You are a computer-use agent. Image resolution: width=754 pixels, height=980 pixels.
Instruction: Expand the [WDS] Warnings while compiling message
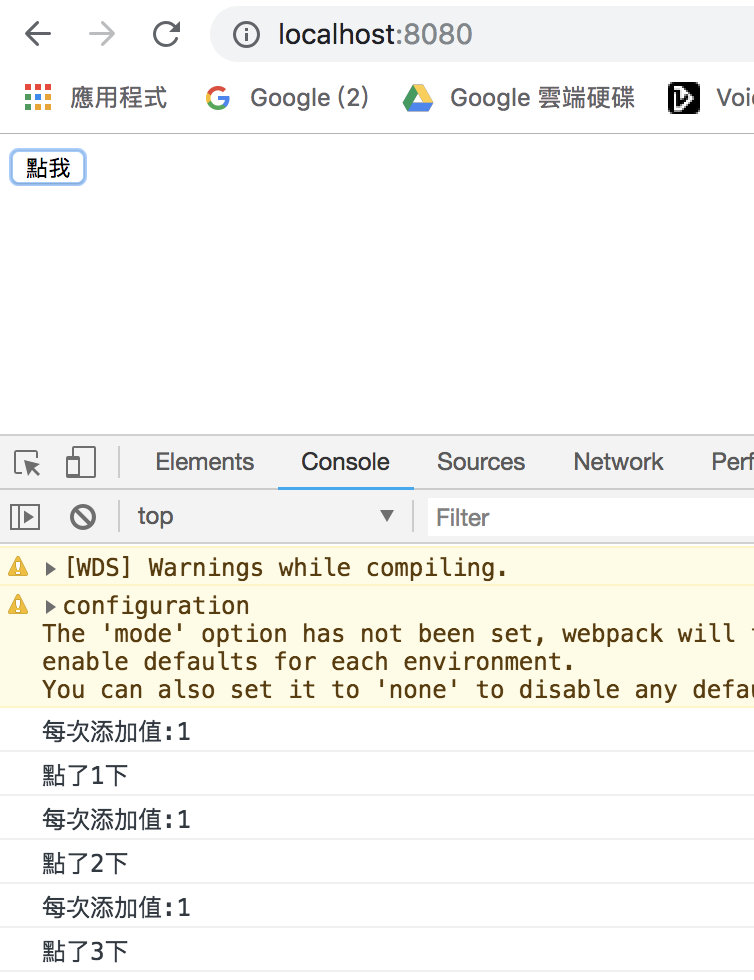(51, 568)
